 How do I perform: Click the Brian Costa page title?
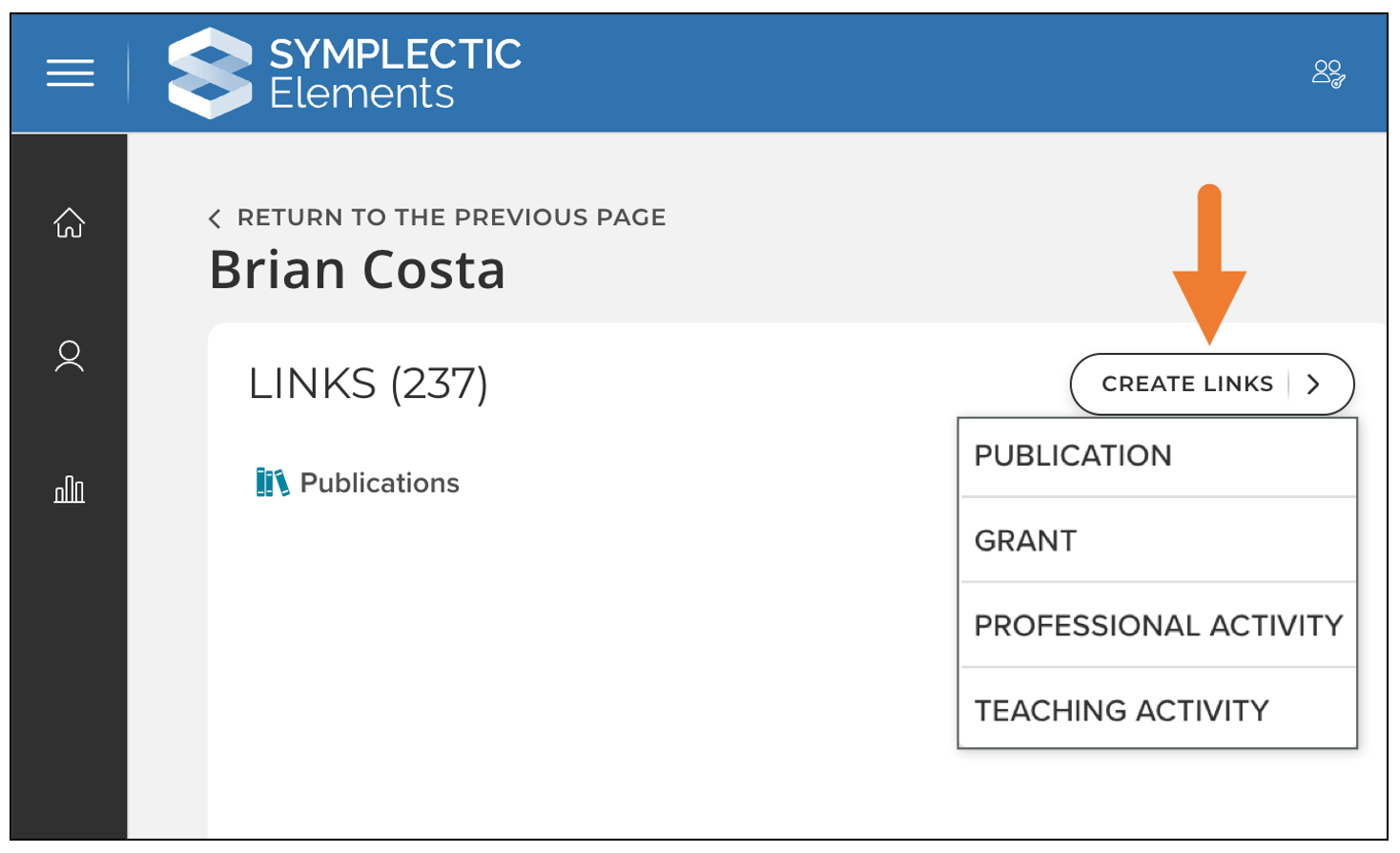point(357,270)
